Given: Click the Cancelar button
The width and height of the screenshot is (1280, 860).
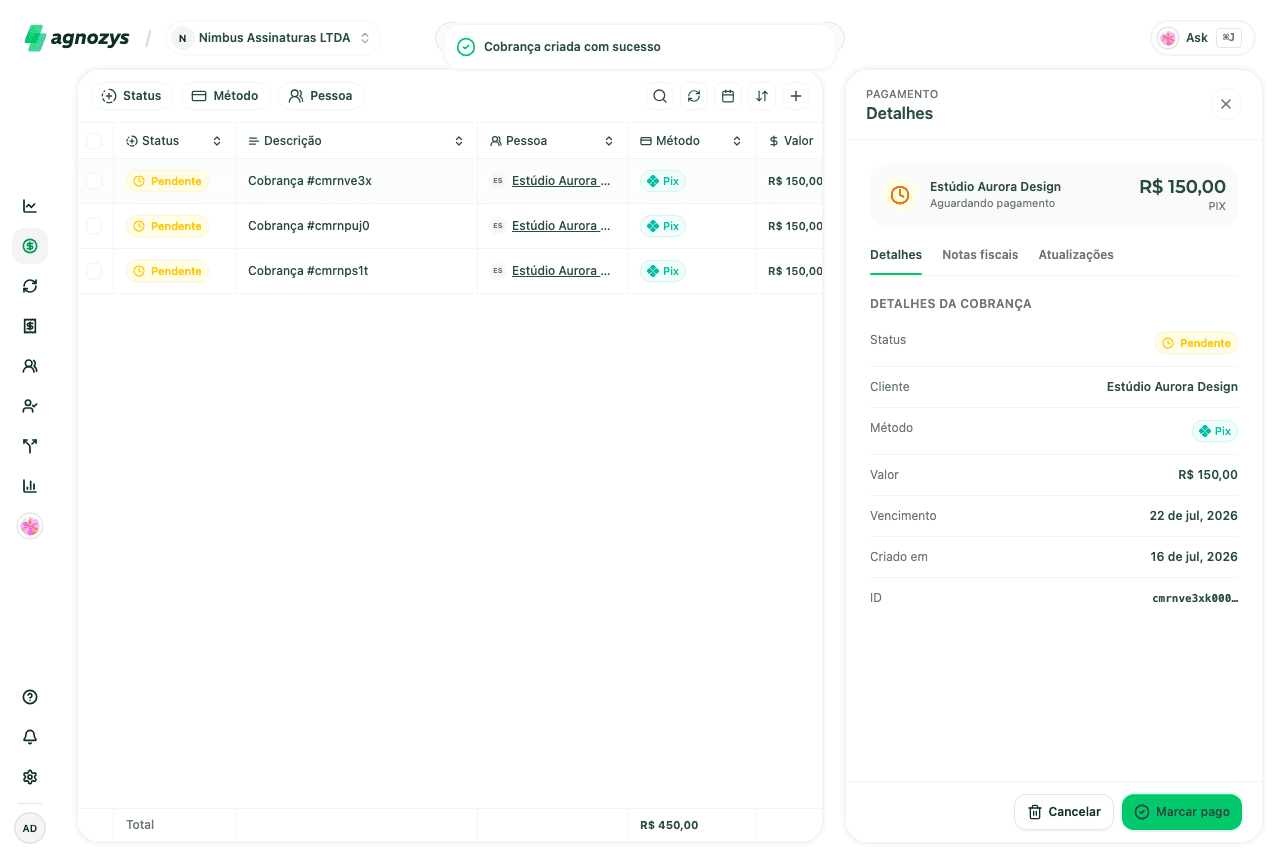Looking at the screenshot, I should coord(1064,812).
